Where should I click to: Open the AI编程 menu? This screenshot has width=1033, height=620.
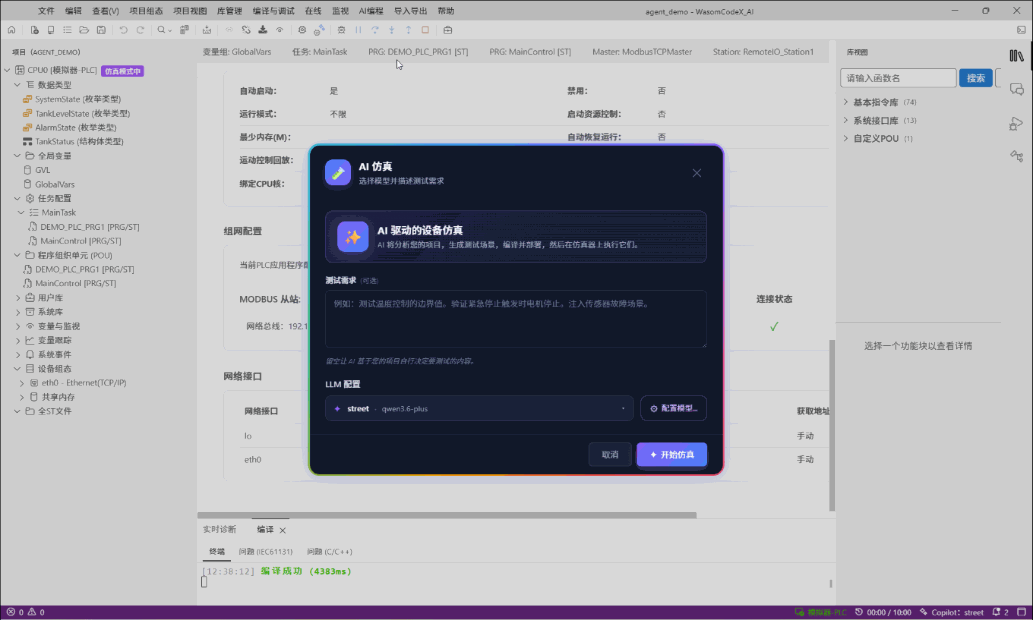tap(371, 11)
